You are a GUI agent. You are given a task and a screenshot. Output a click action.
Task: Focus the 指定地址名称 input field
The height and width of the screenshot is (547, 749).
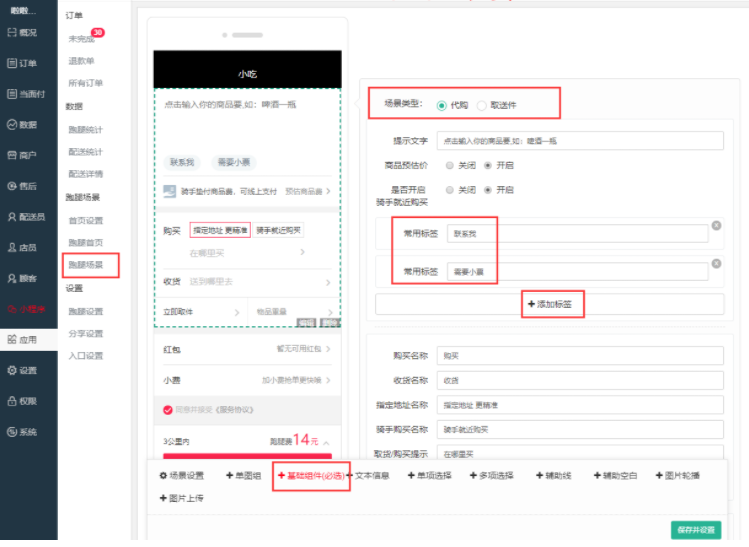(x=580, y=405)
